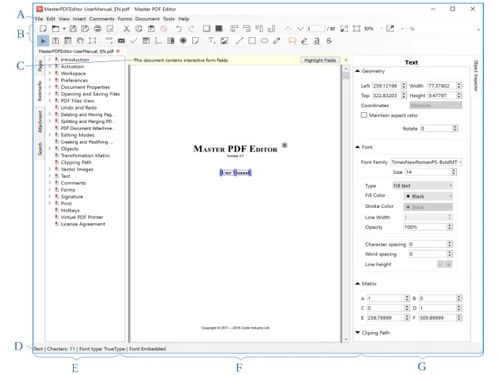
Task: Collapse the Font section
Action: click(x=358, y=147)
